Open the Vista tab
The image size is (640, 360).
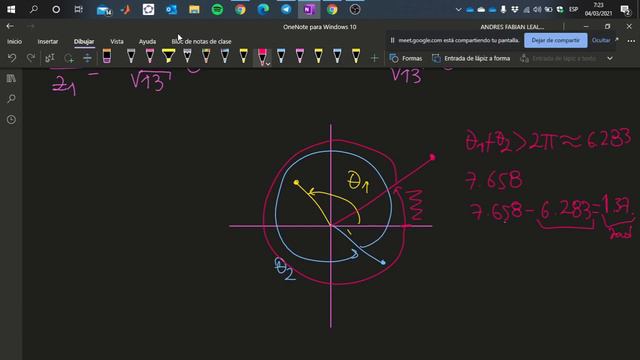point(117,41)
